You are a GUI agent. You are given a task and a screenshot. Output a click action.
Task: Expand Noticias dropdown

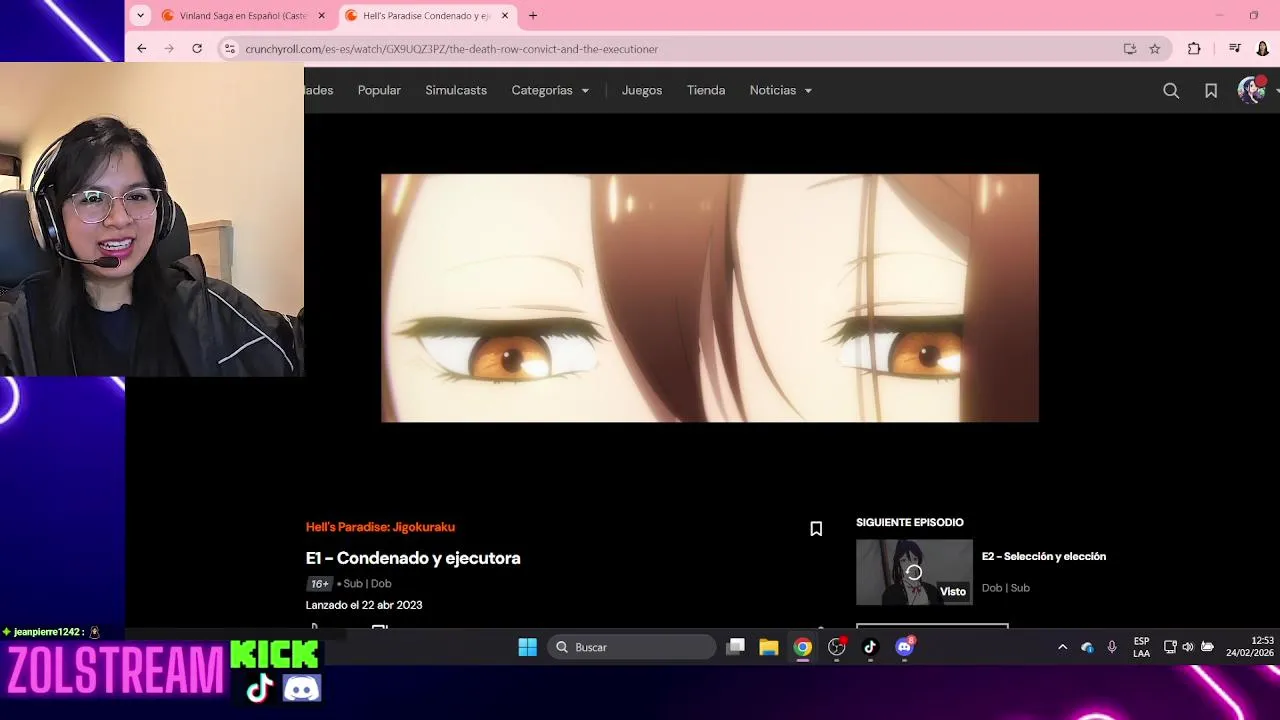(x=781, y=90)
